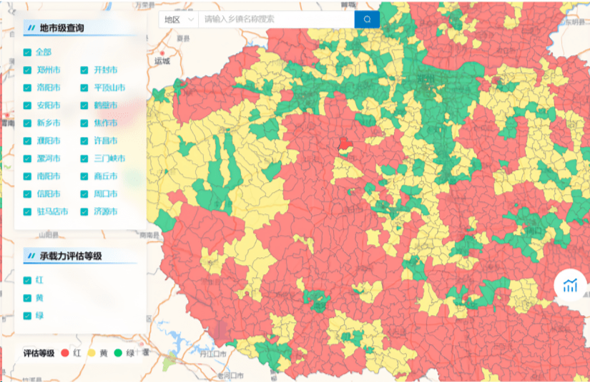Disable the 红 rating level checkbox

click(x=27, y=280)
